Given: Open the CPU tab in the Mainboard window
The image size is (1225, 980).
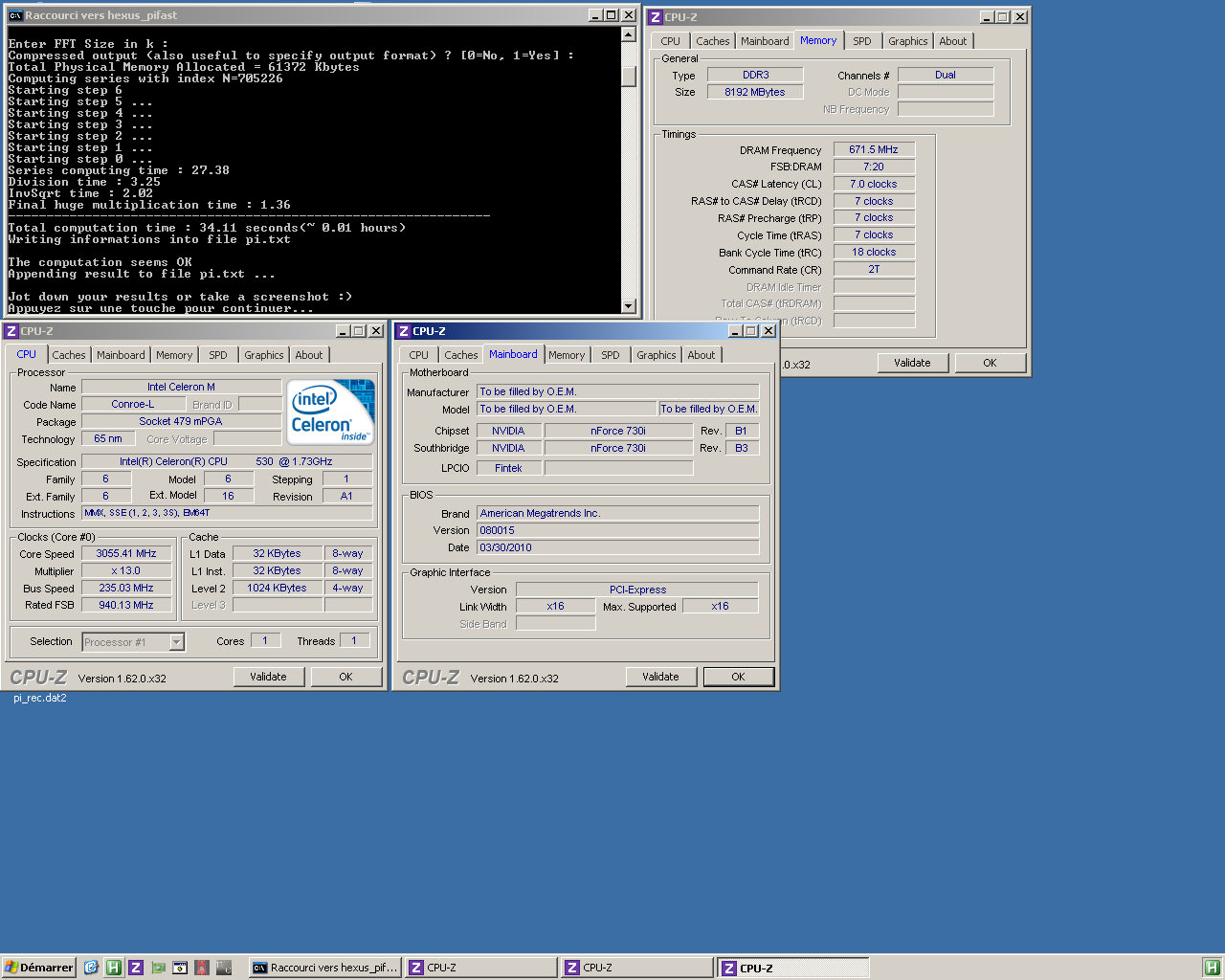Looking at the screenshot, I should point(419,355).
